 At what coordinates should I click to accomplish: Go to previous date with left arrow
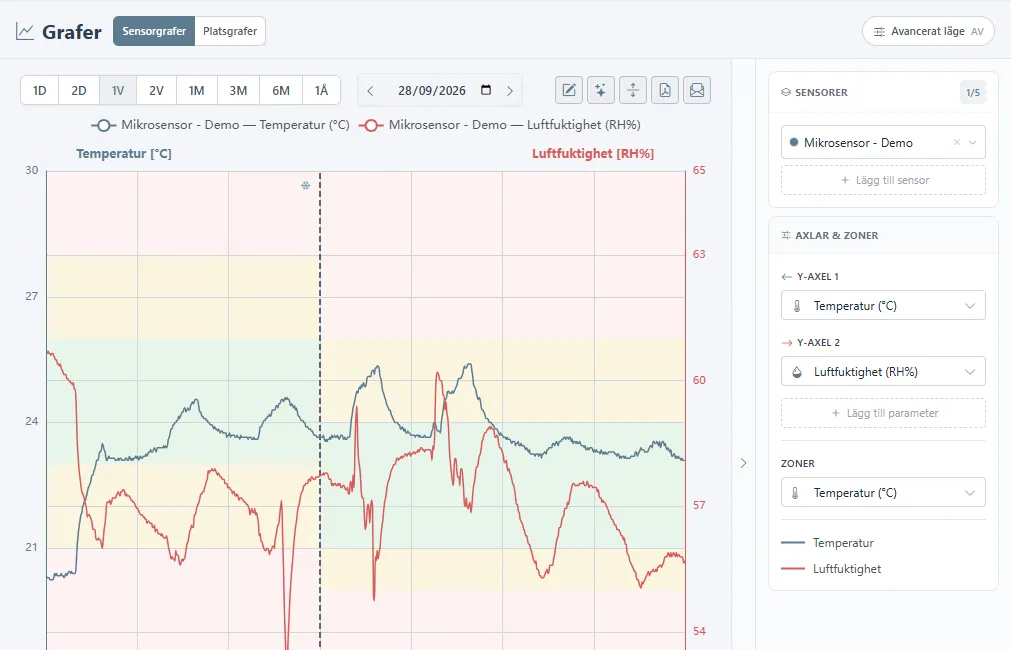click(x=370, y=91)
